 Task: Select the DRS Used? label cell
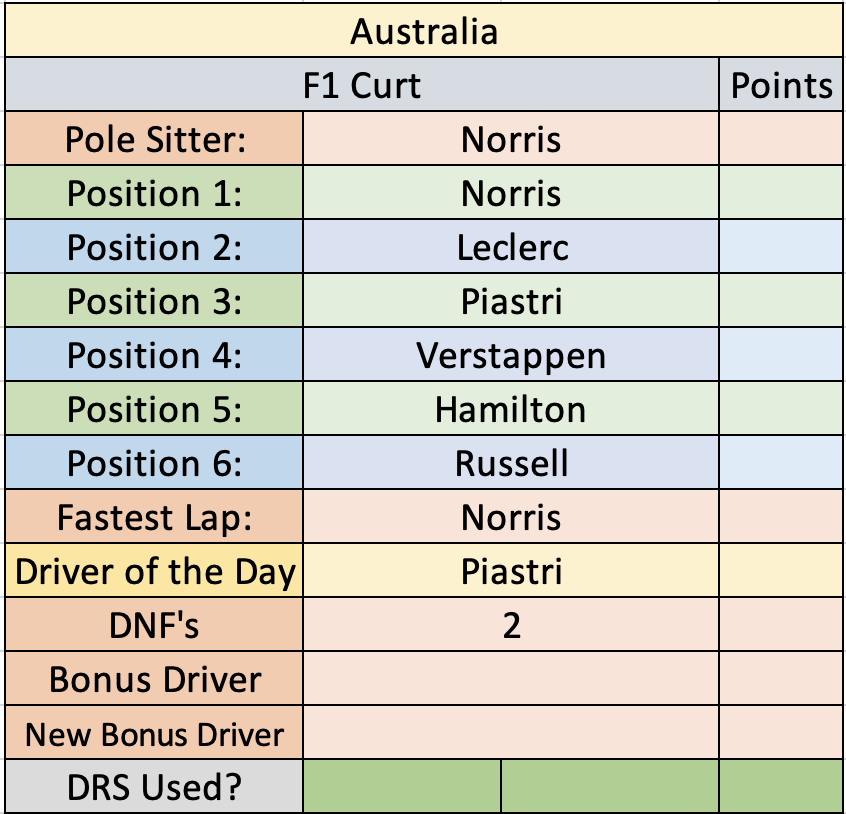(x=154, y=786)
